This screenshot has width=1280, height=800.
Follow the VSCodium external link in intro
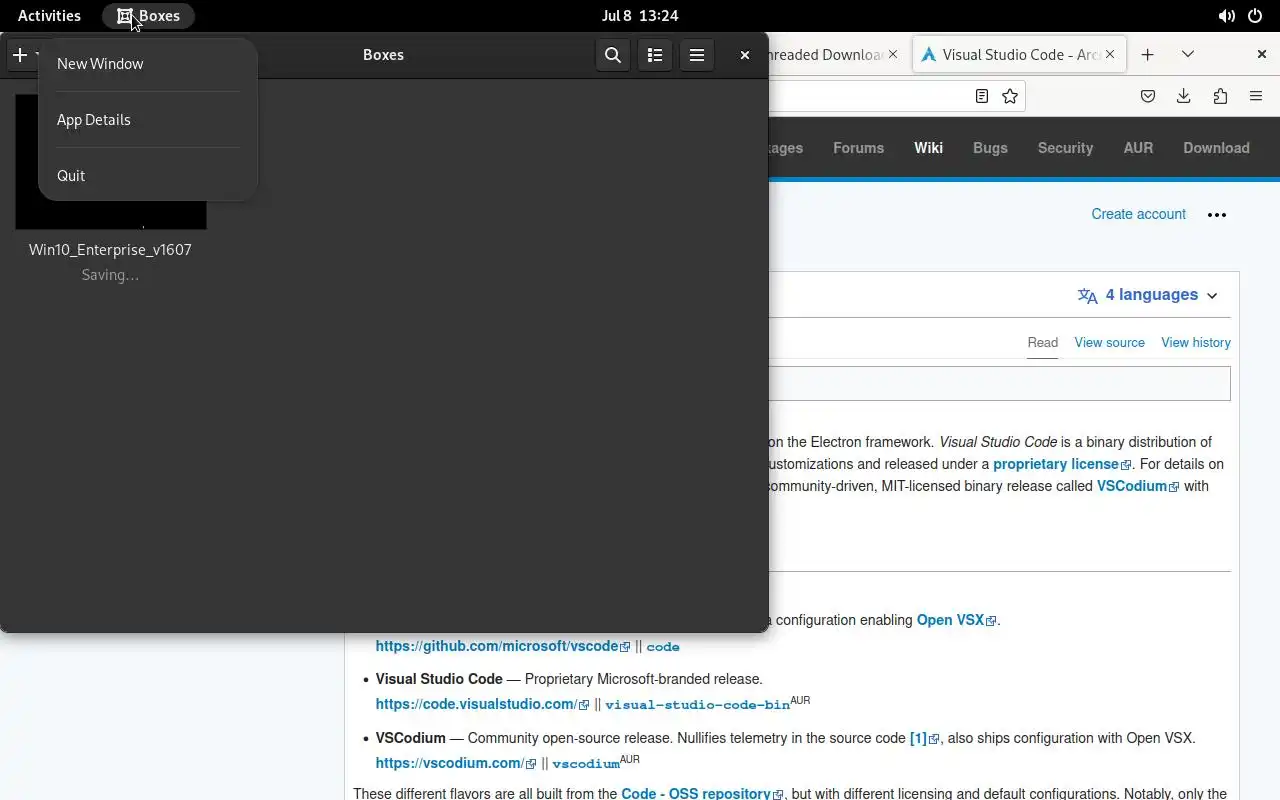click(x=1138, y=486)
